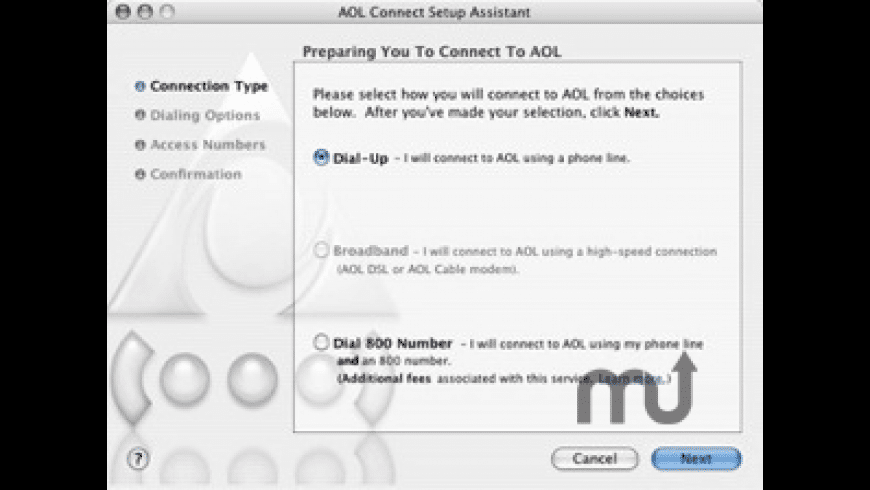Screen dimensions: 870x490
Task: Open the Access Numbers step
Action: coord(207,145)
